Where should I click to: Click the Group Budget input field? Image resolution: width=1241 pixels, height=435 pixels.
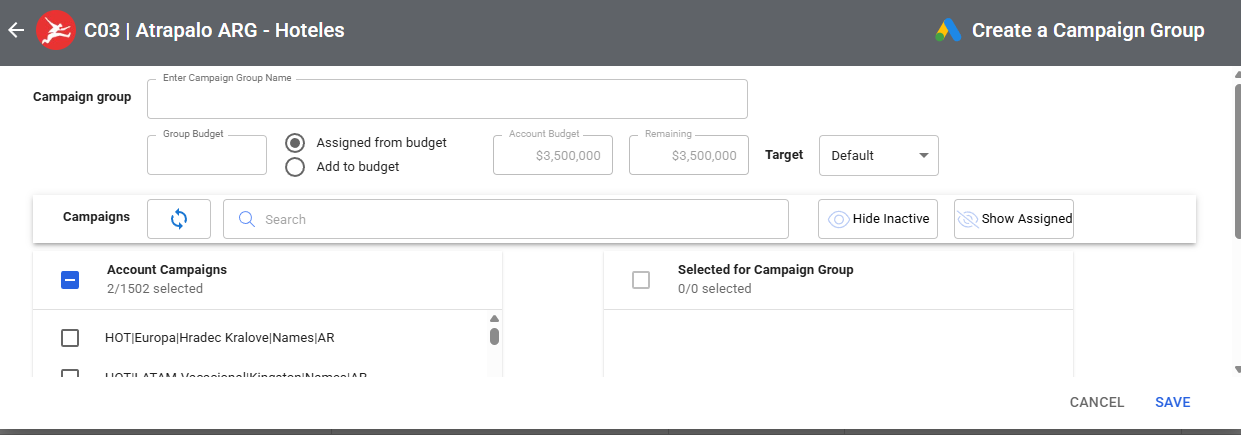pos(207,156)
